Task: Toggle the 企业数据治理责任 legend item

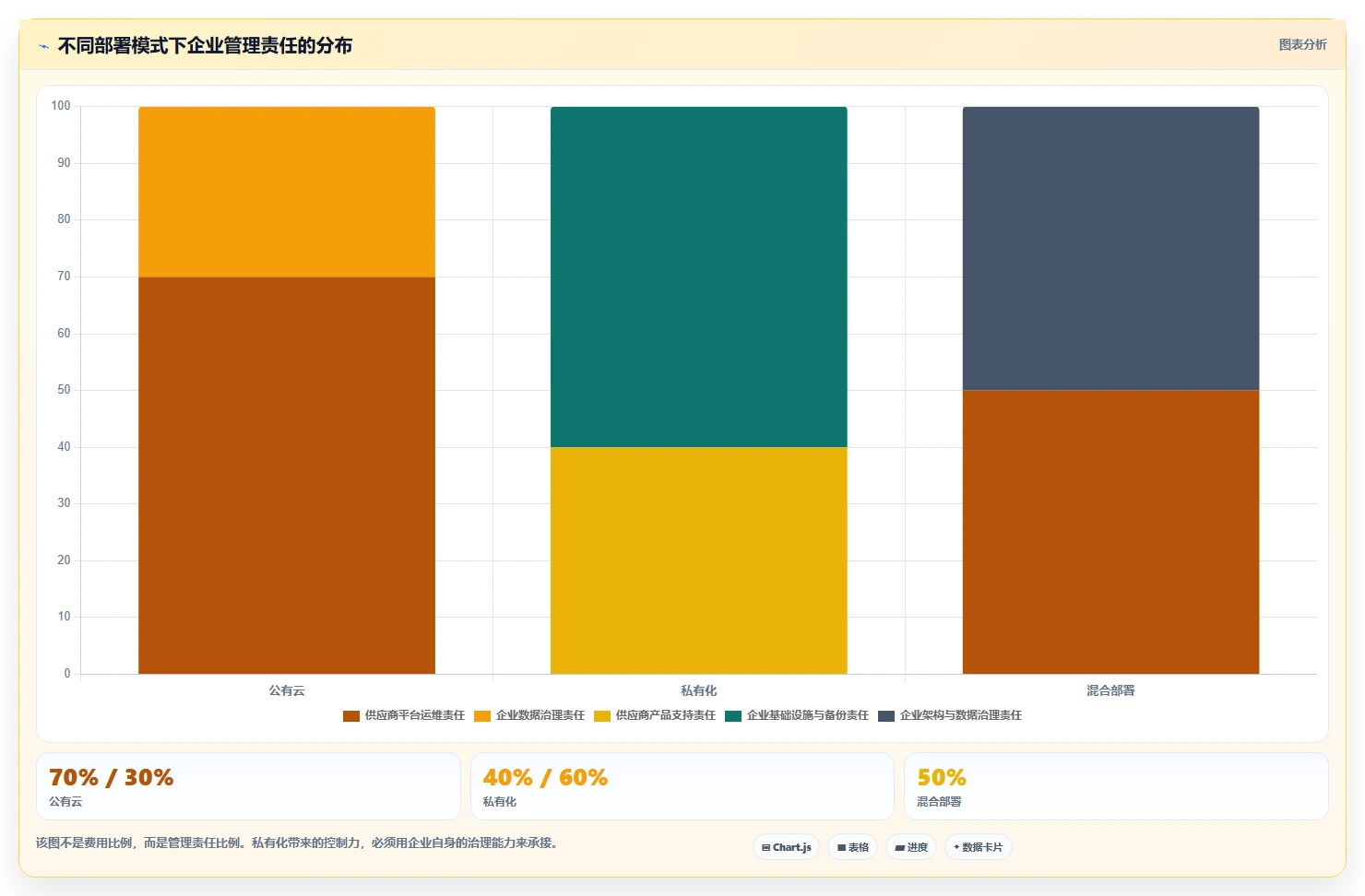Action: (x=529, y=715)
